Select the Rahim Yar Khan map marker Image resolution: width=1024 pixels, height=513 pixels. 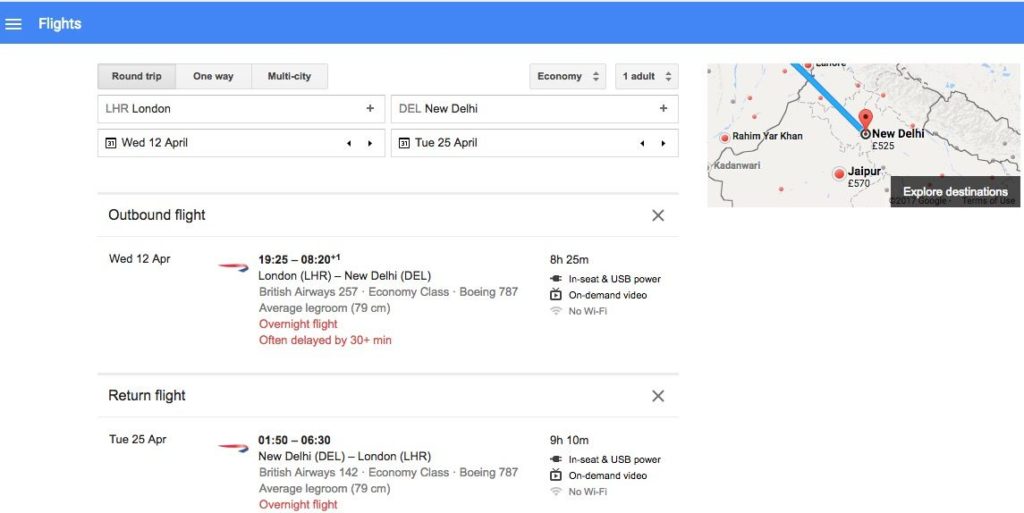[x=724, y=138]
